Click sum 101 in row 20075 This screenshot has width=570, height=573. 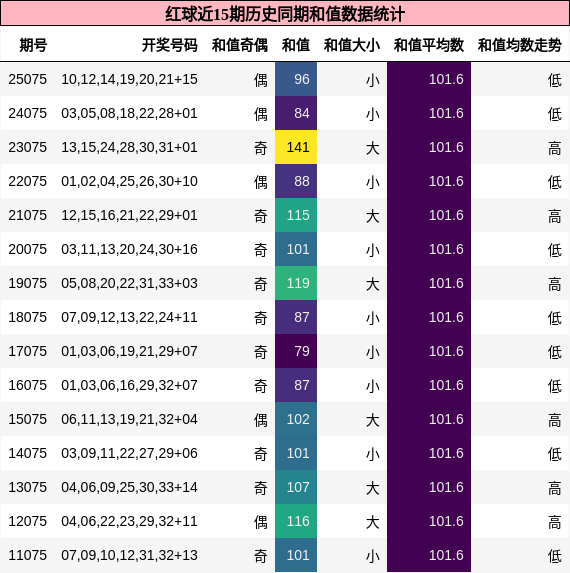click(x=296, y=249)
